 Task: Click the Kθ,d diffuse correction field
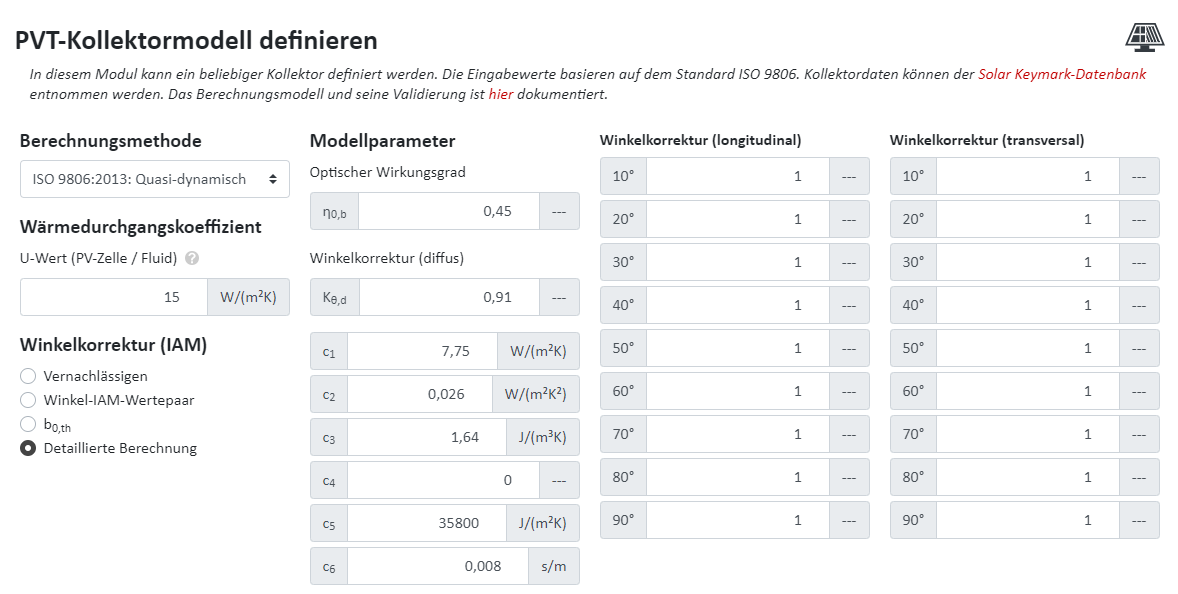[x=448, y=297]
